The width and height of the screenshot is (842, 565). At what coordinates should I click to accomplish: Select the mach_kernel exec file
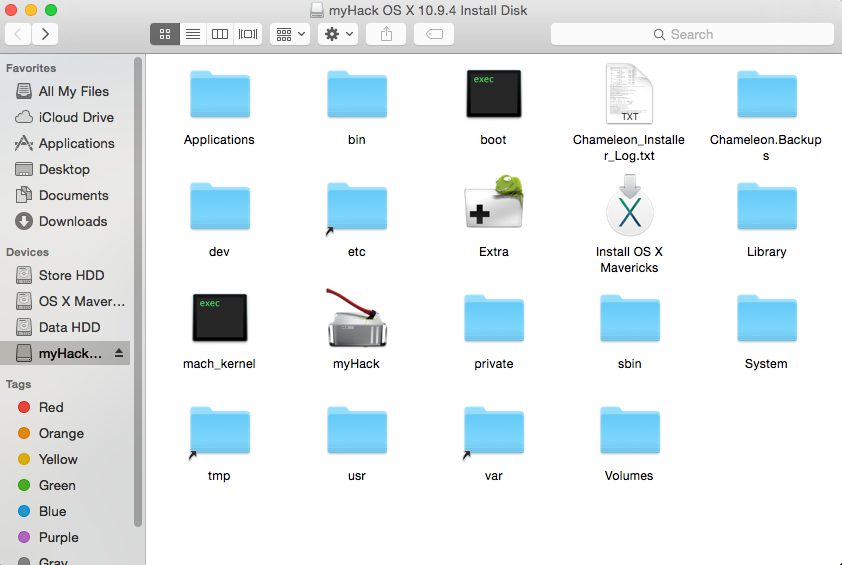pyautogui.click(x=219, y=318)
